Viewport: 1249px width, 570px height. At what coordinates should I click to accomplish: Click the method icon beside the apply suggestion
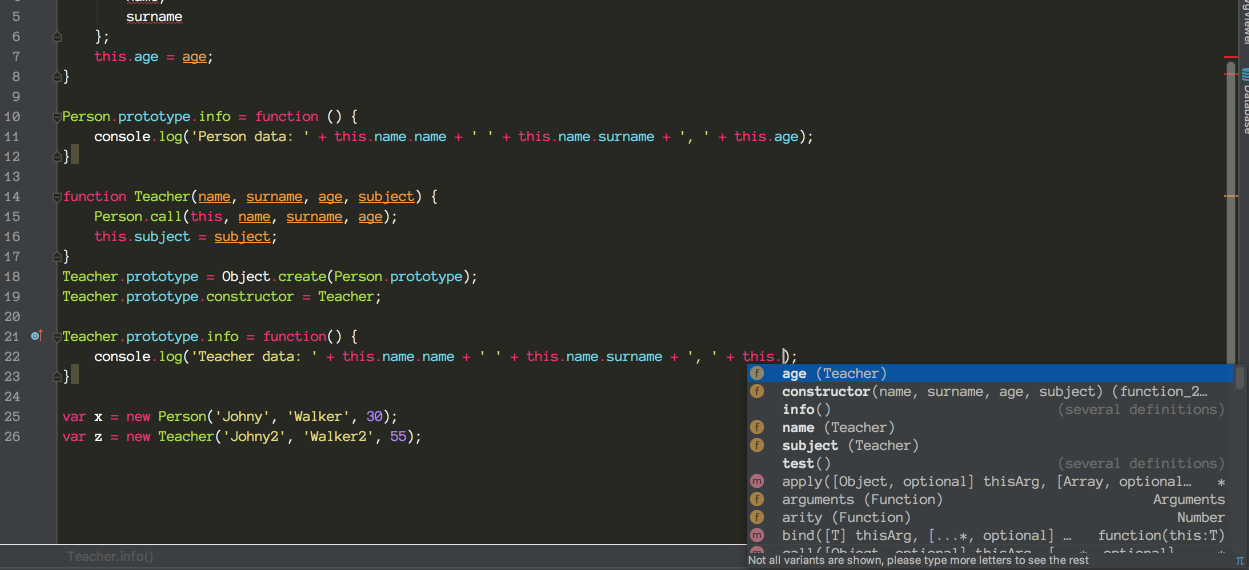[x=757, y=481]
